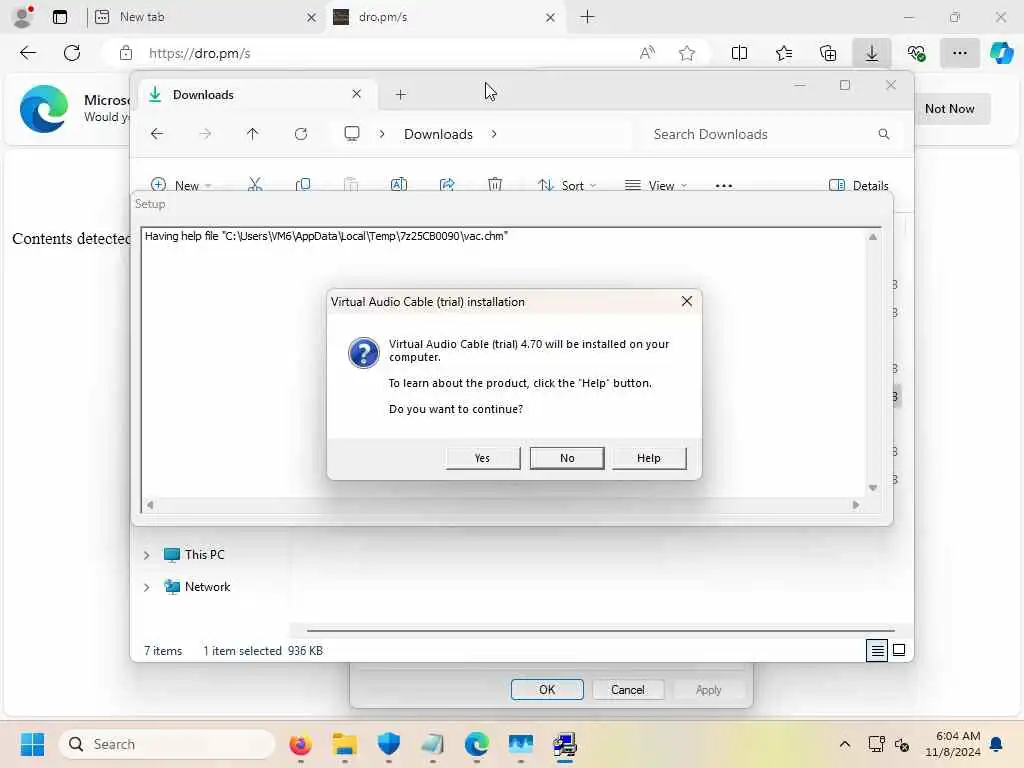
Task: Navigate up one folder in File Explorer
Action: tap(253, 134)
